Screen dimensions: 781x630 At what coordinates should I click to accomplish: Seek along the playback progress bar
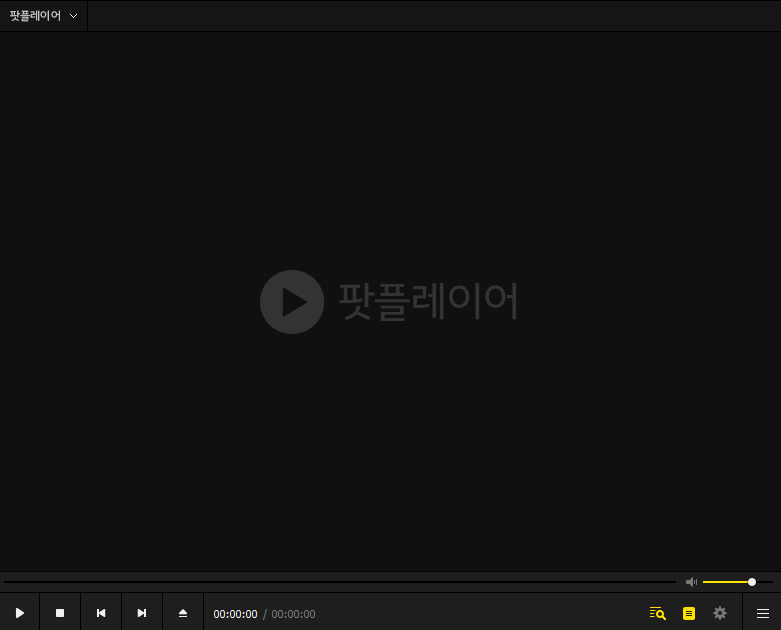[340, 582]
